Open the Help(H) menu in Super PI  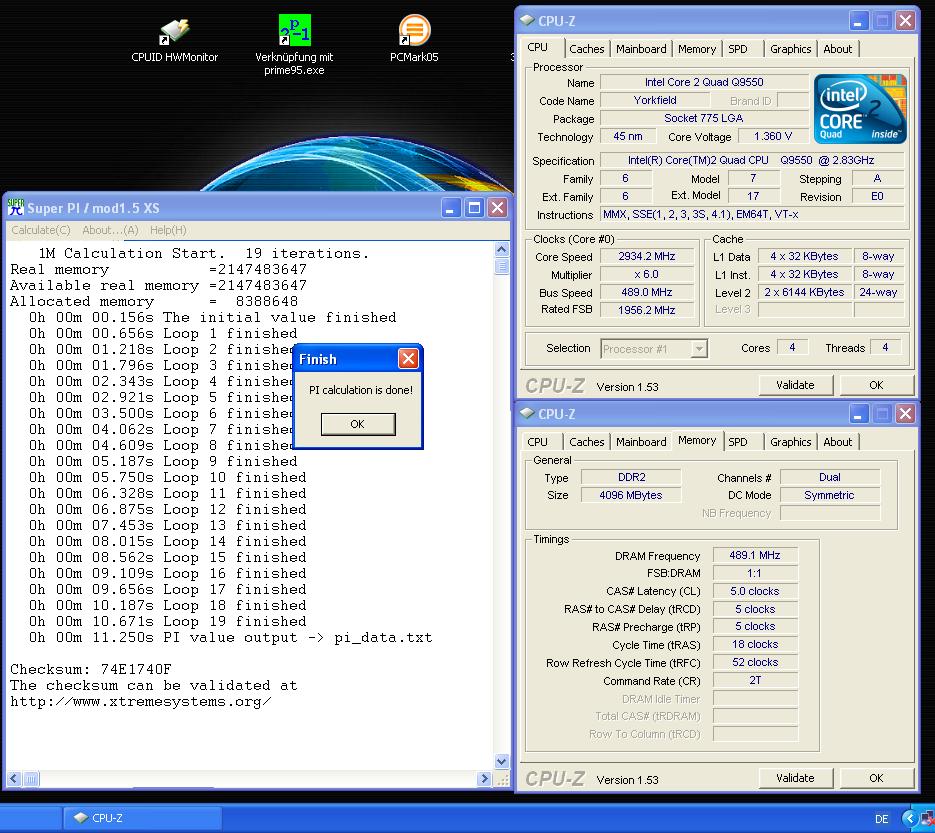pos(168,230)
